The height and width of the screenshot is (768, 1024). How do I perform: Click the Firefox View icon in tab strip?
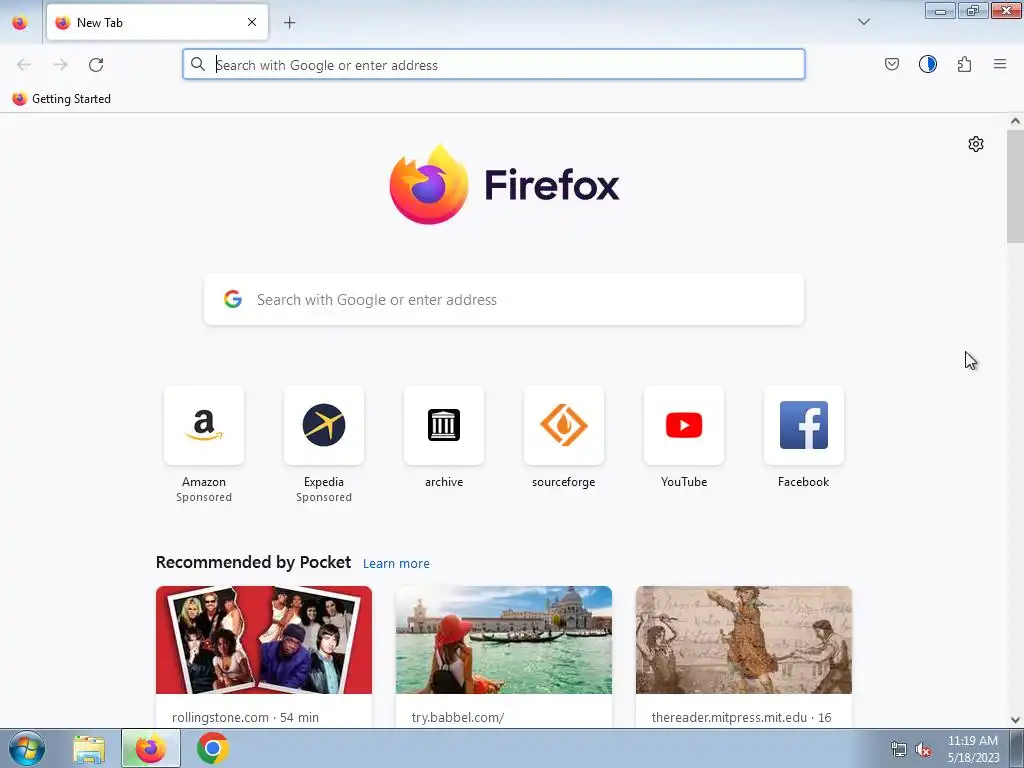click(x=20, y=22)
